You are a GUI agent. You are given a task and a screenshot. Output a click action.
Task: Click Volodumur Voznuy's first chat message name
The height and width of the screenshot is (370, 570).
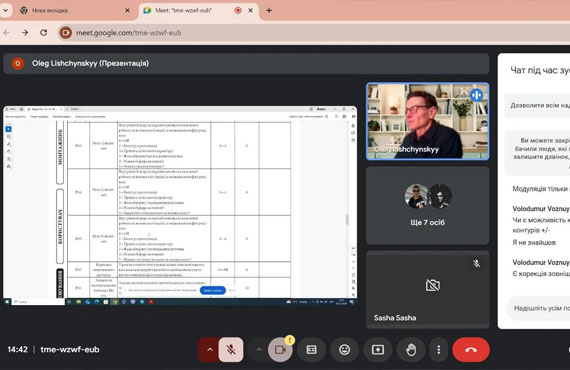click(541, 209)
